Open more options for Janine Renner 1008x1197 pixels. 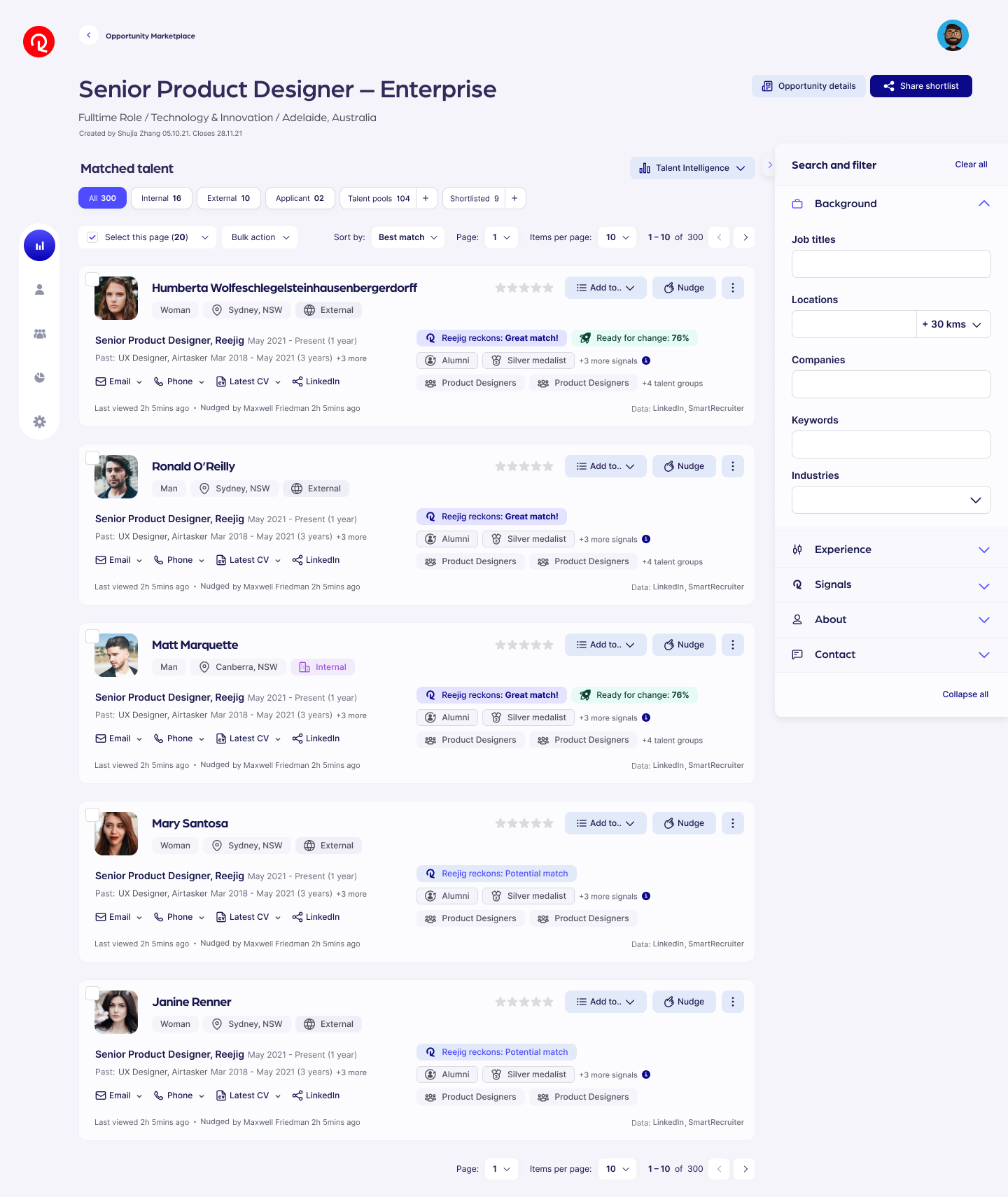[733, 1002]
